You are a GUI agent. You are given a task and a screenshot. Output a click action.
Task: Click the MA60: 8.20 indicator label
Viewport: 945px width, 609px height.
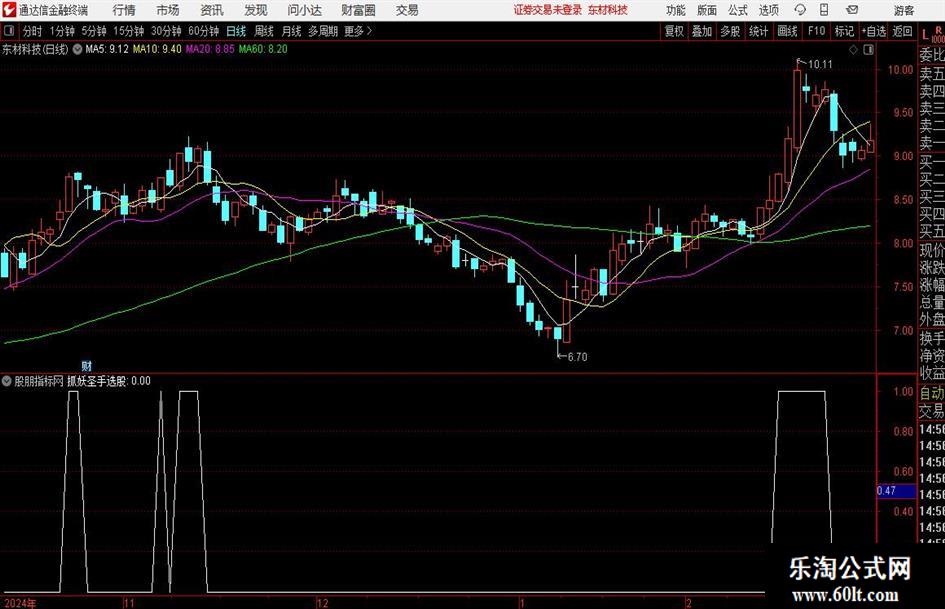[x=263, y=49]
